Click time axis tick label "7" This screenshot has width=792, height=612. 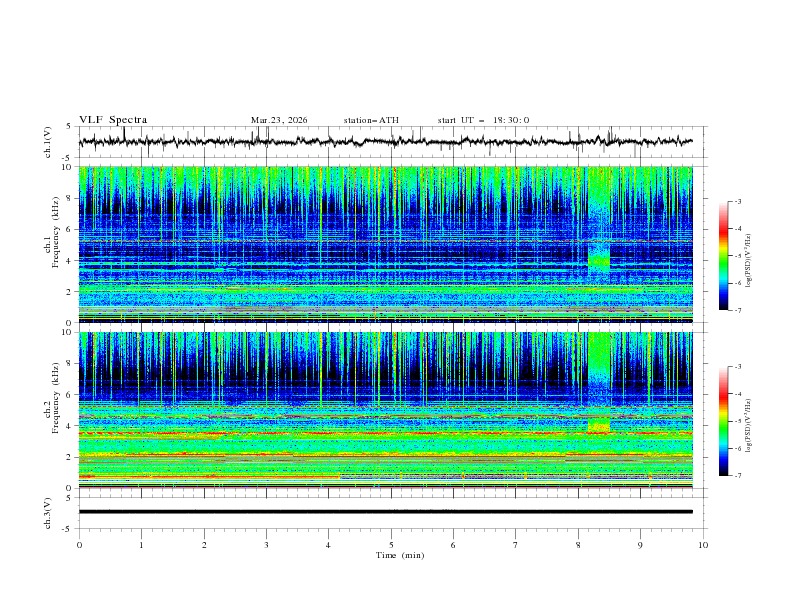coord(516,545)
